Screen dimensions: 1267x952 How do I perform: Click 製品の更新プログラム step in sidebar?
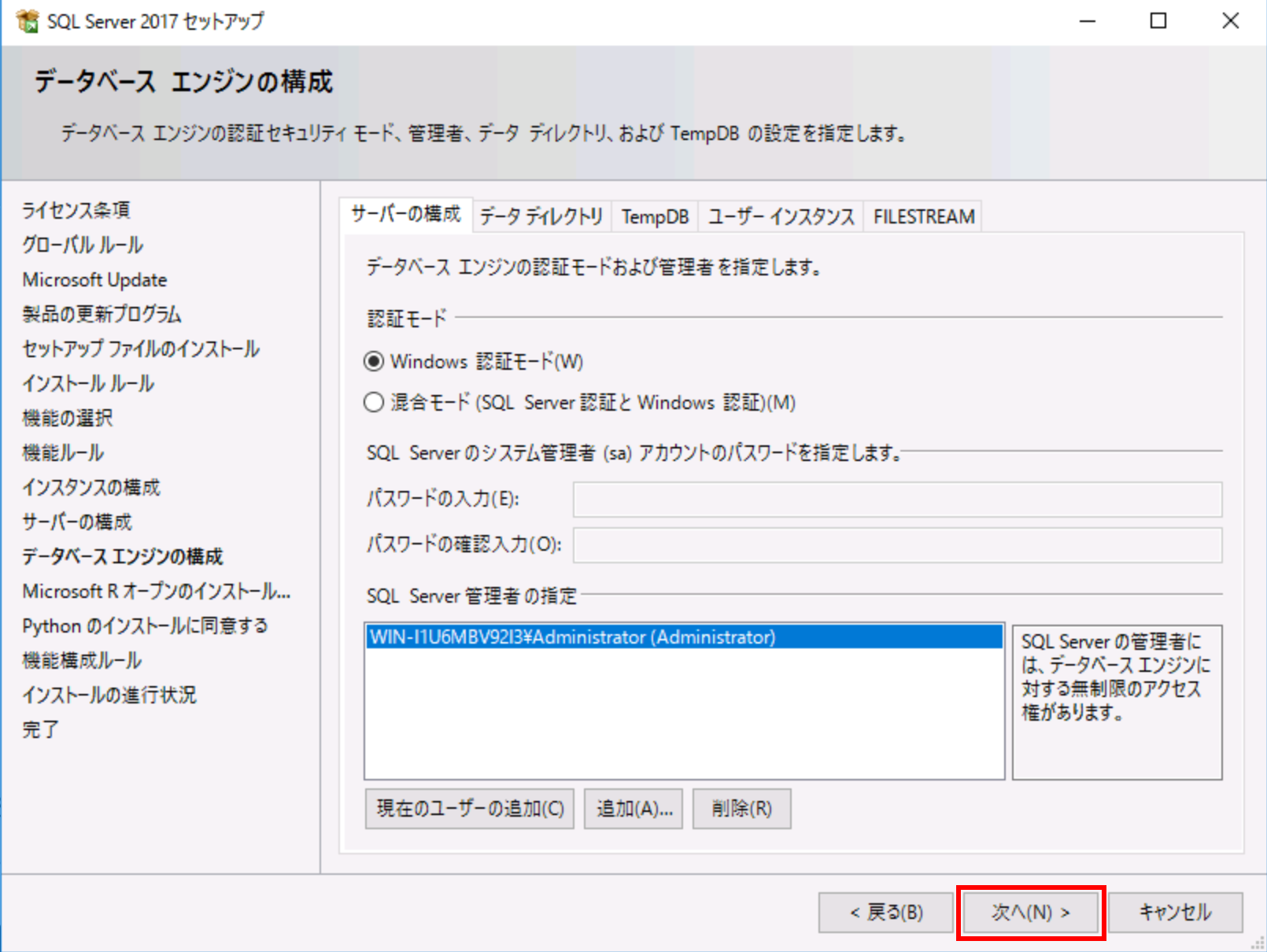(102, 314)
